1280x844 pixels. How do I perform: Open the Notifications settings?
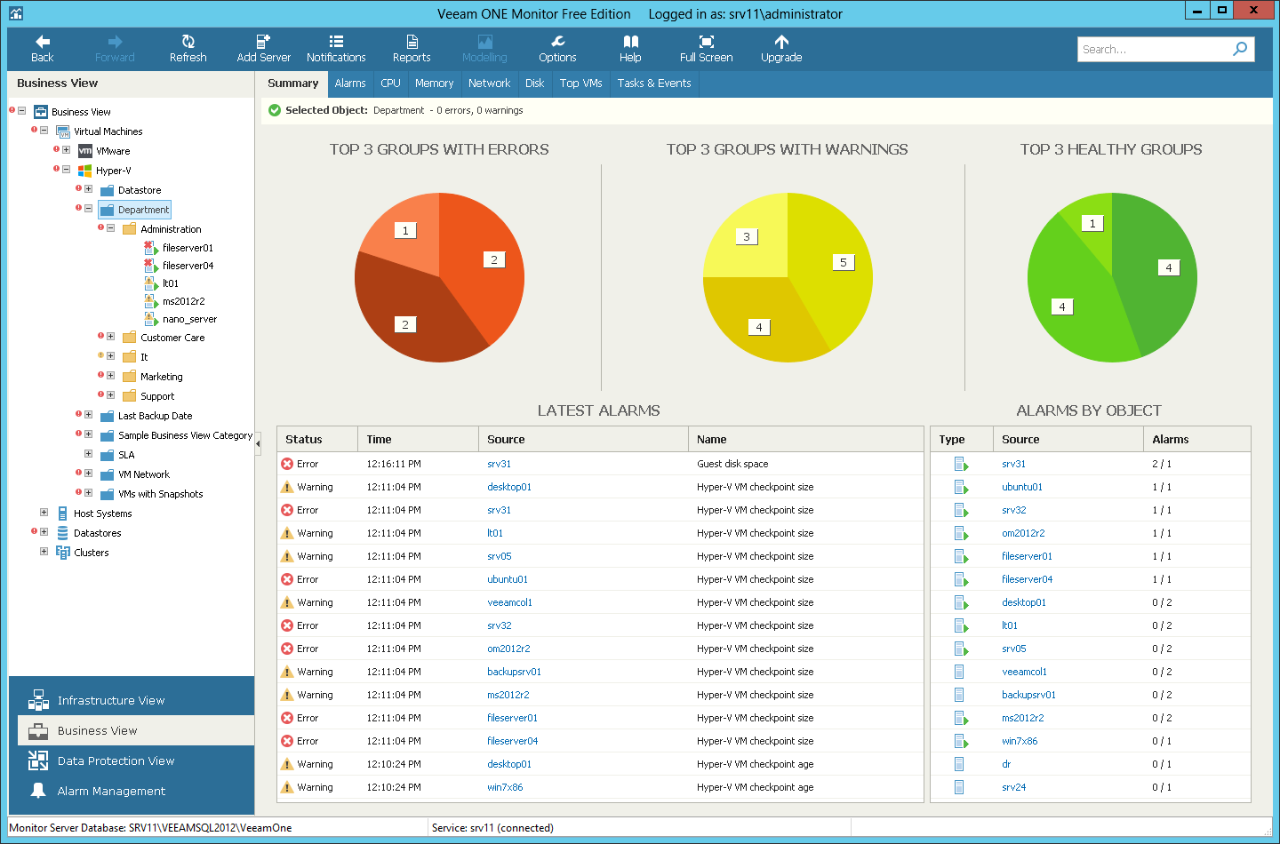(335, 48)
